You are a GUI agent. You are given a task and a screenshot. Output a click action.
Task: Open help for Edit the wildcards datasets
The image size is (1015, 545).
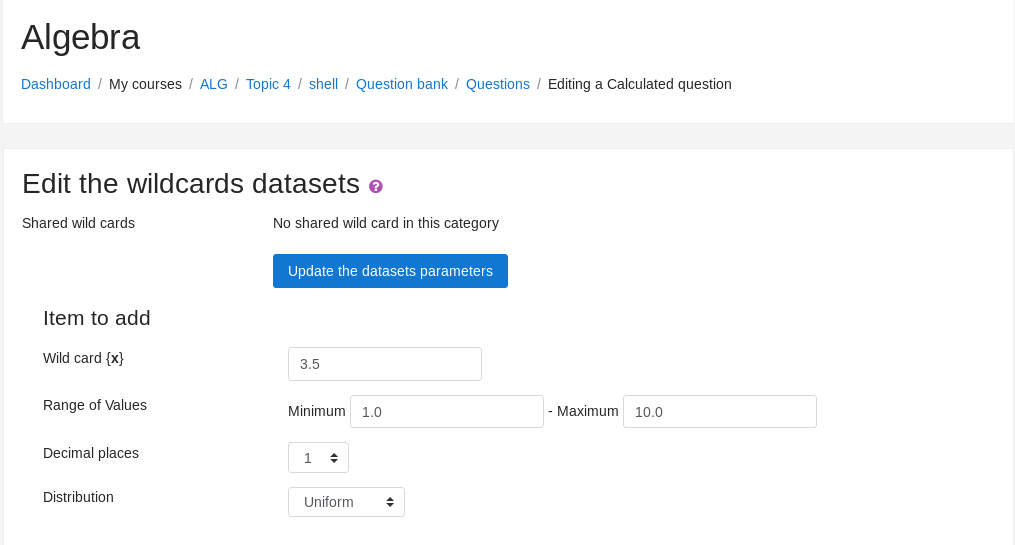376,186
